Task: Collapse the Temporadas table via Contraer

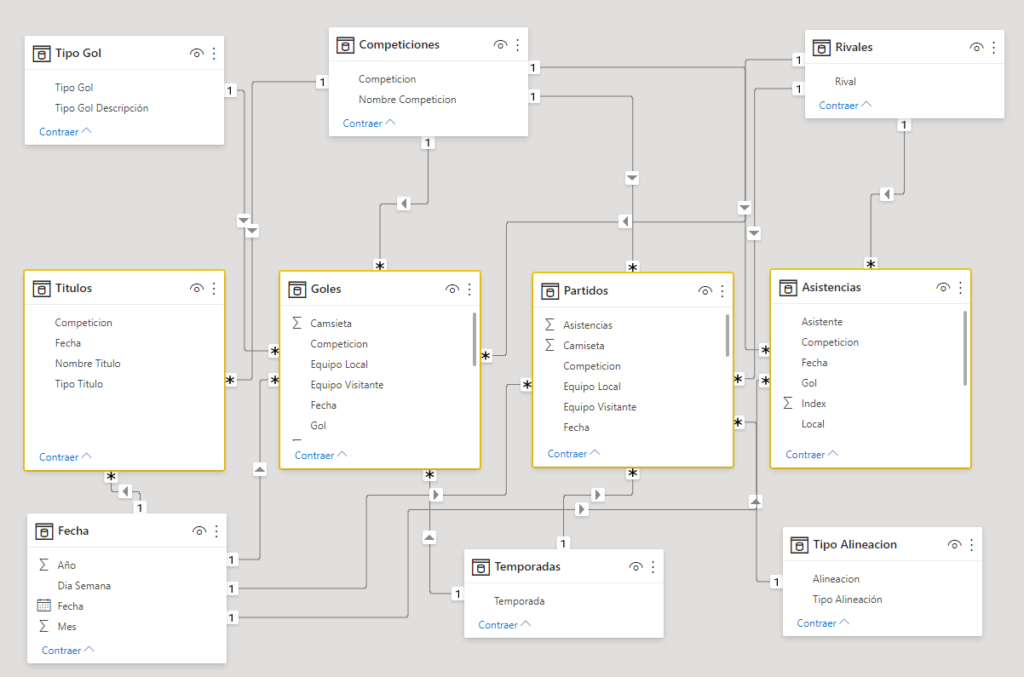Action: (x=504, y=625)
